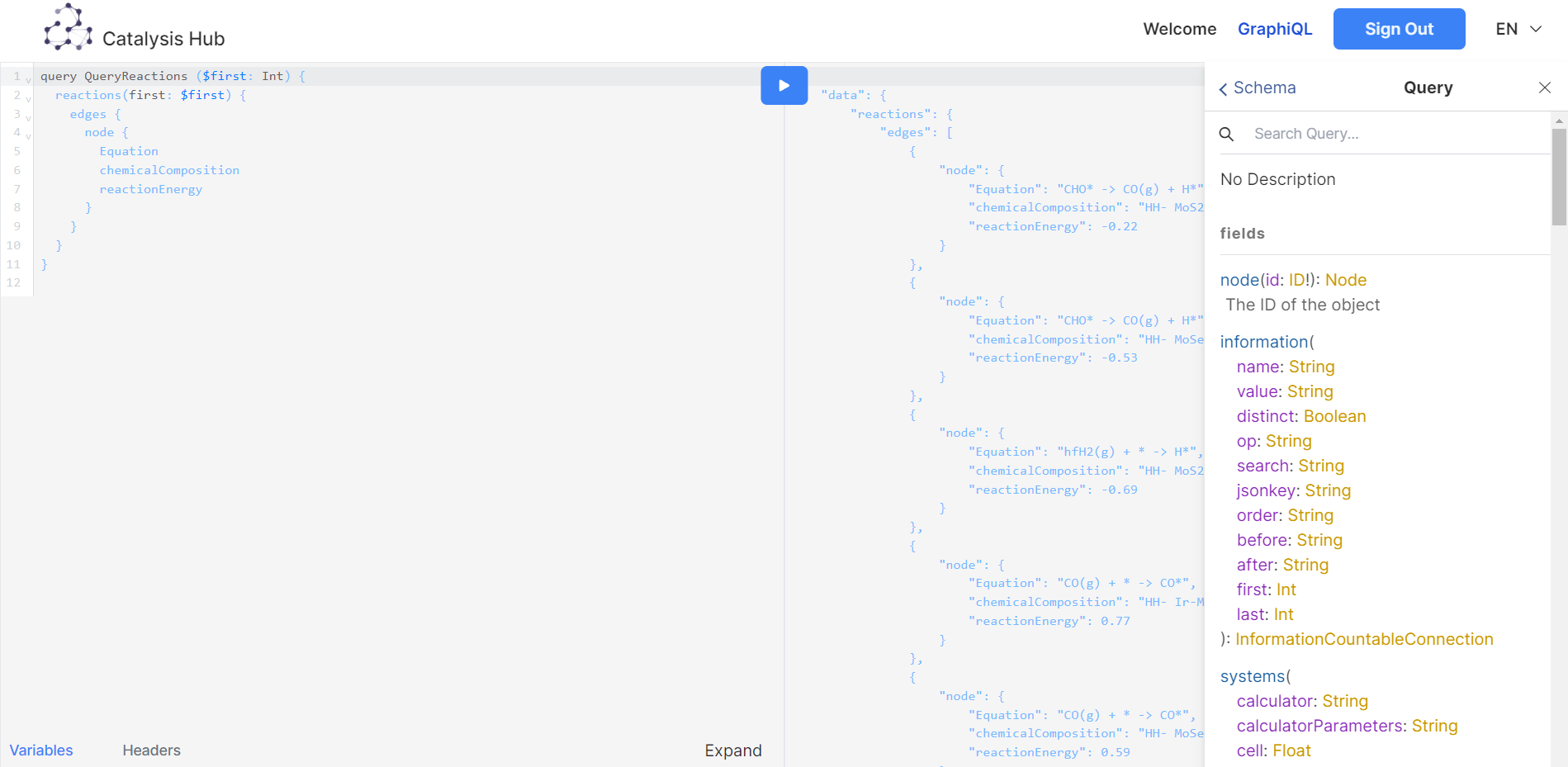Fold the node block on line 4
Screen dimensions: 1568x767
tap(28, 135)
